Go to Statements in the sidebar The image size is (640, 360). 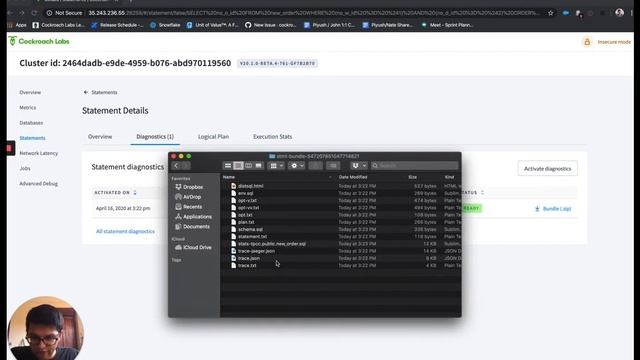point(32,138)
